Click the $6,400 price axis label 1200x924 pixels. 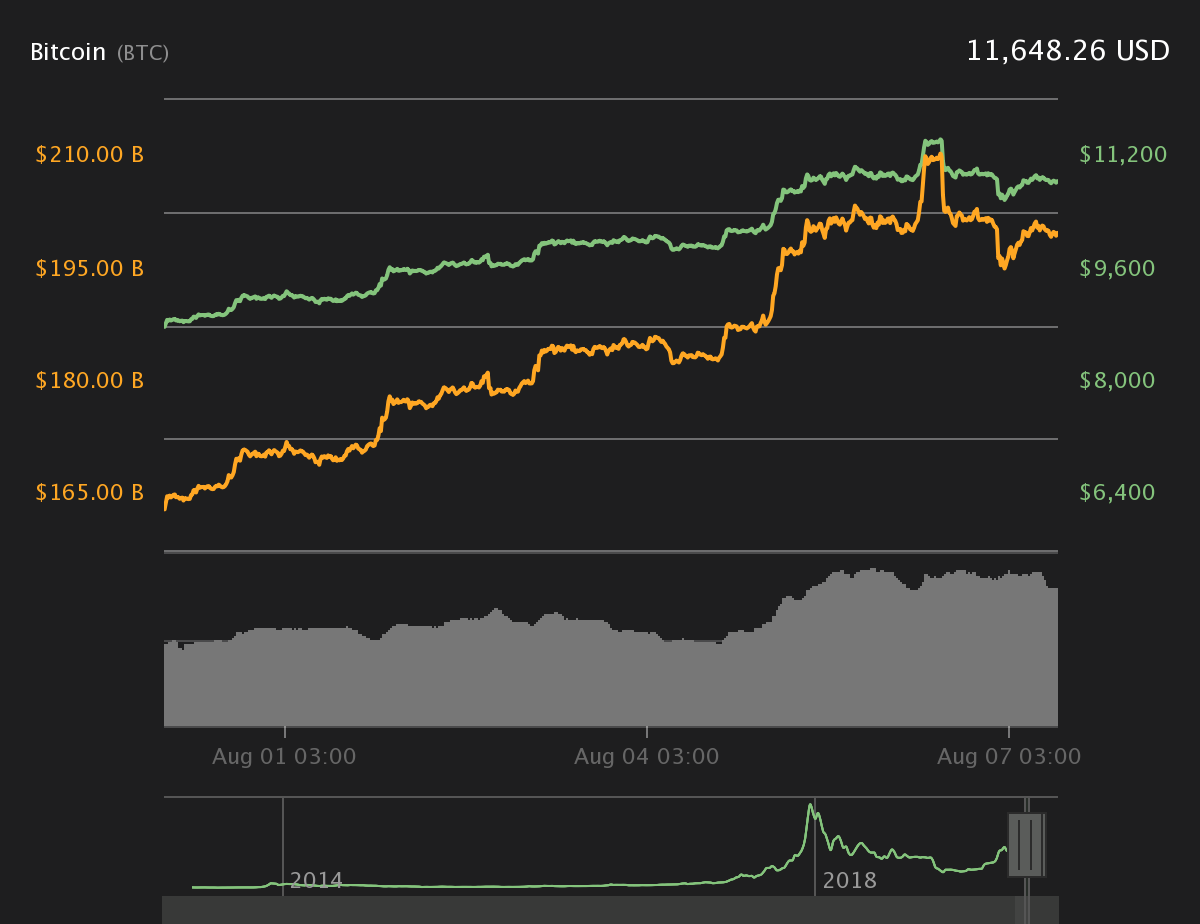pyautogui.click(x=1117, y=493)
